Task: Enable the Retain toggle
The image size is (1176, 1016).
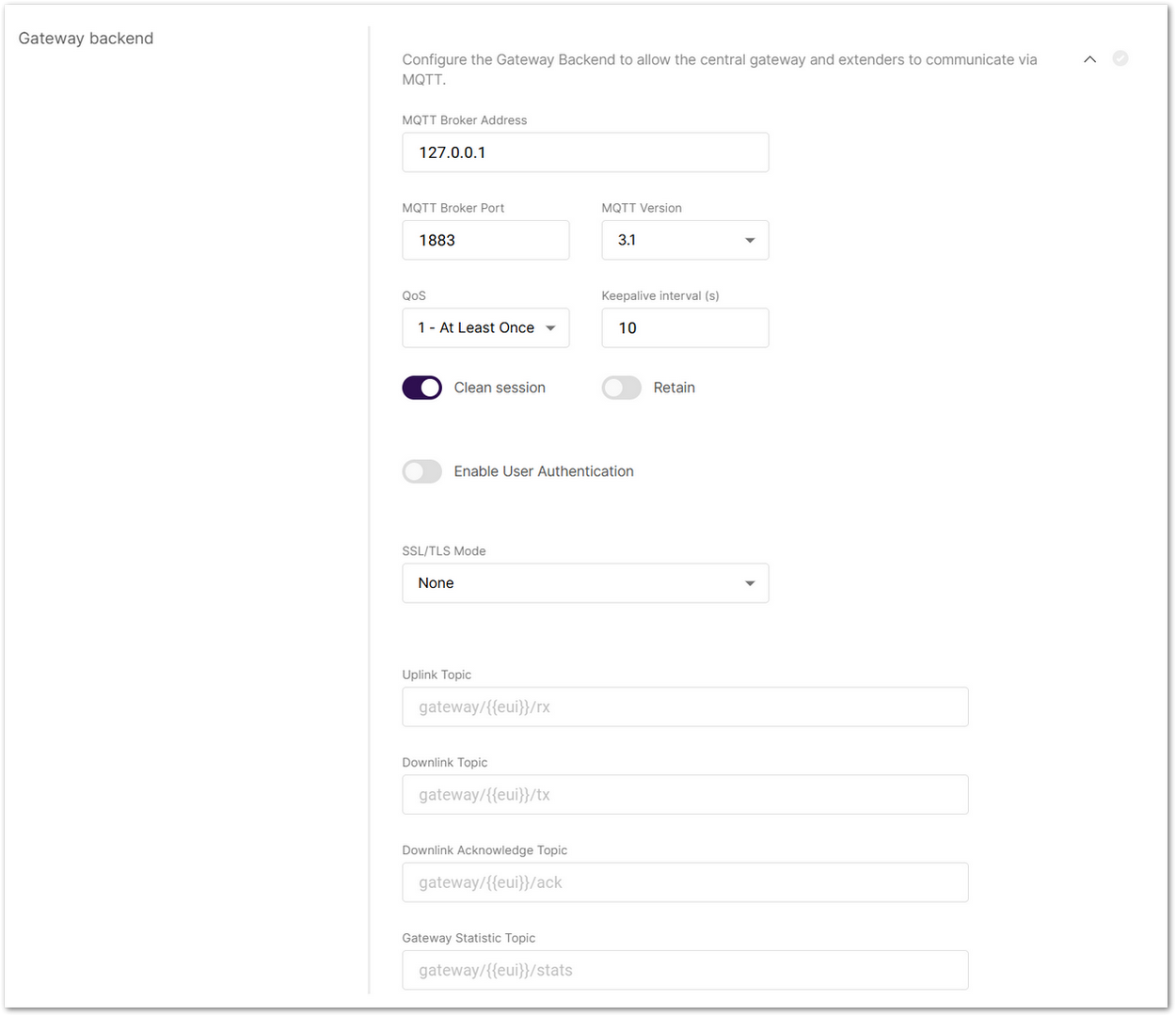Action: pyautogui.click(x=621, y=387)
